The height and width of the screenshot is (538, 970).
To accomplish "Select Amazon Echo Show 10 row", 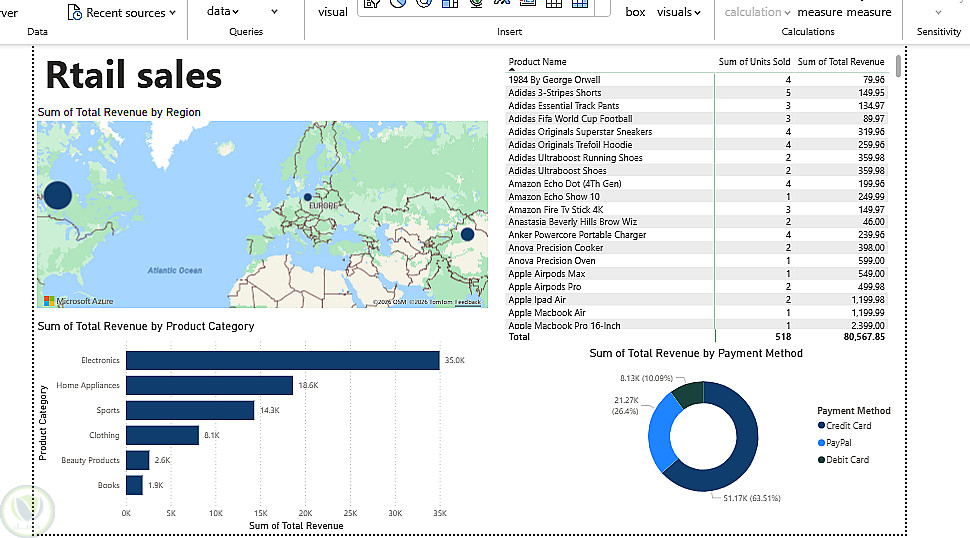I will click(696, 197).
